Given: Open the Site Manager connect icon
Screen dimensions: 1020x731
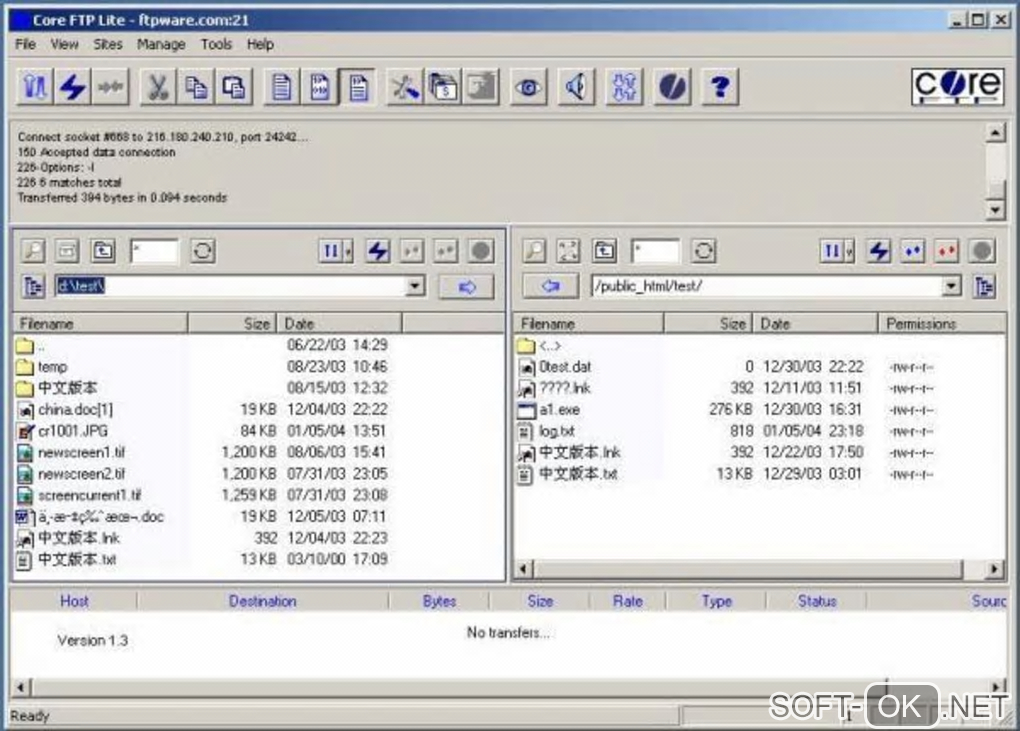Looking at the screenshot, I should tap(34, 86).
